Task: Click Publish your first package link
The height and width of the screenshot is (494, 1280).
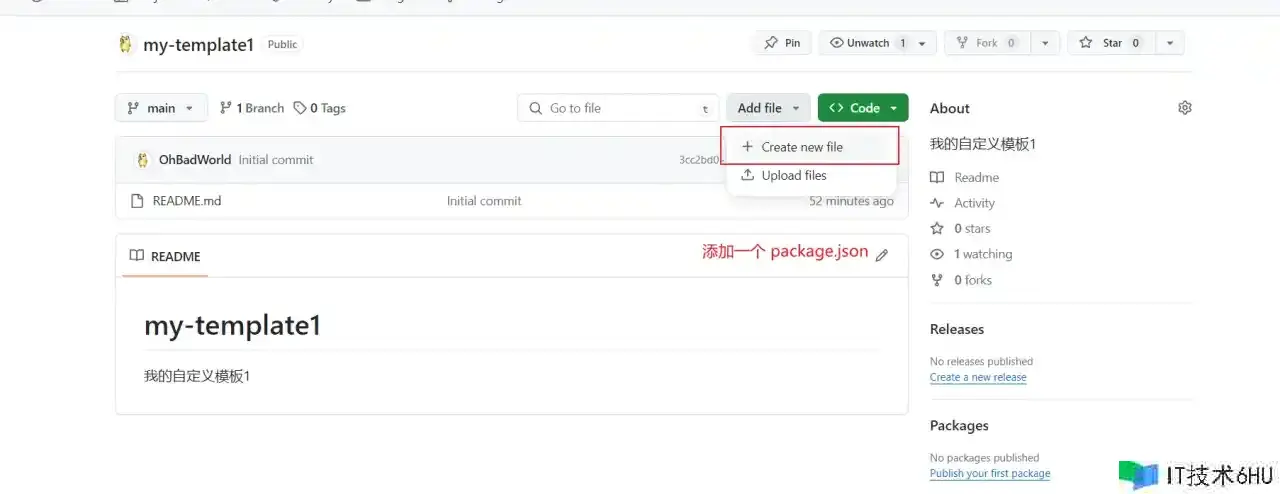Action: (990, 473)
